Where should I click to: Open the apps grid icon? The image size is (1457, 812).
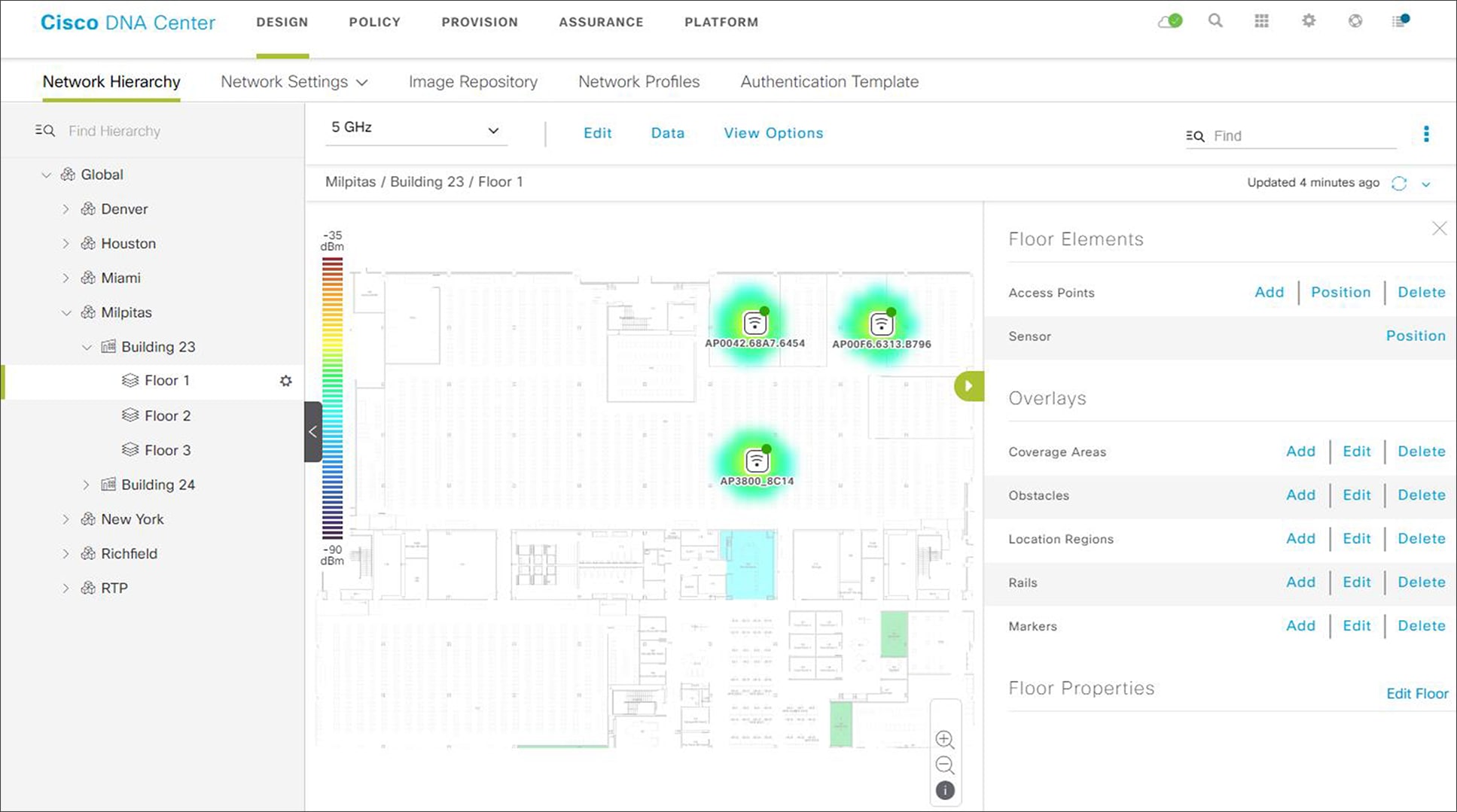[x=1262, y=21]
